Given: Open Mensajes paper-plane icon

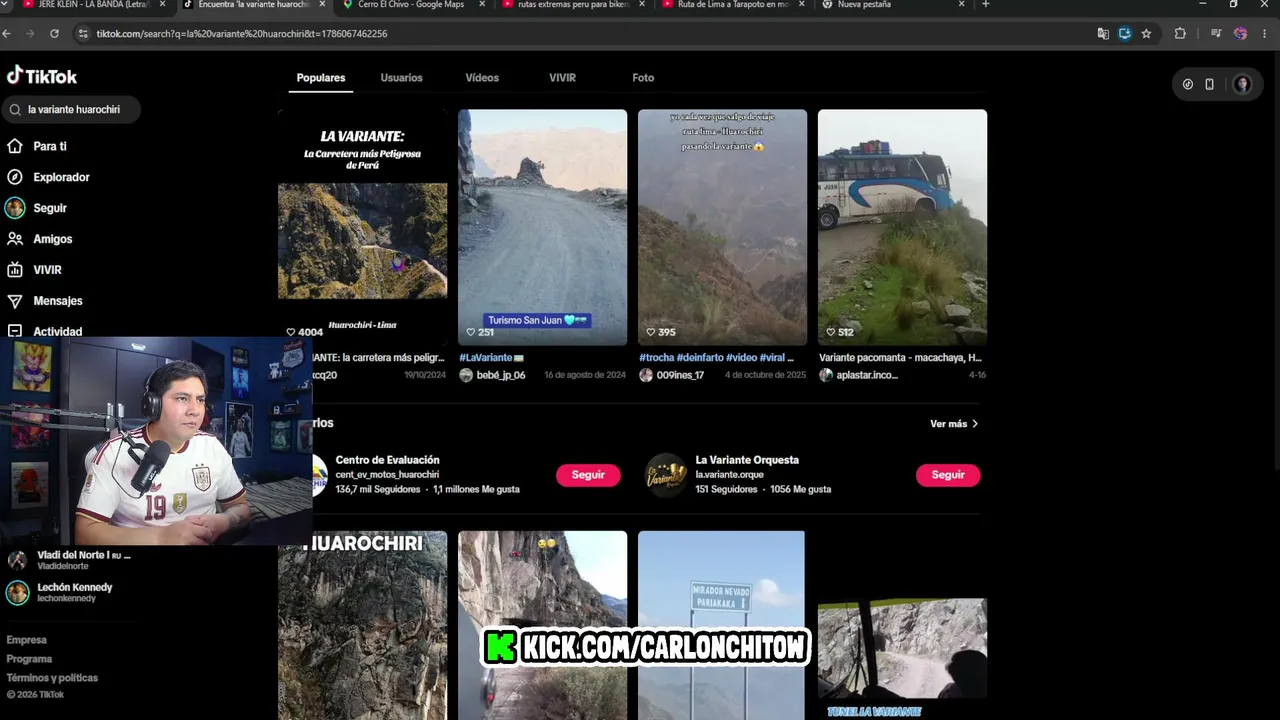Looking at the screenshot, I should click(x=15, y=301).
